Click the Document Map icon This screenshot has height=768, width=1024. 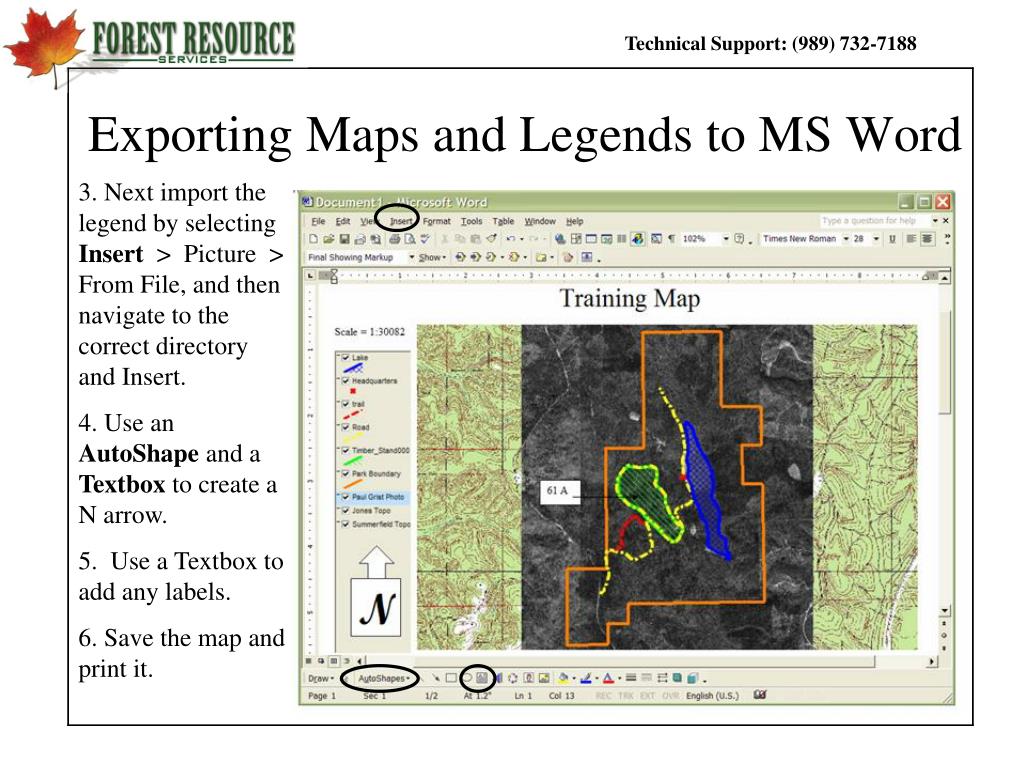pyautogui.click(x=656, y=239)
